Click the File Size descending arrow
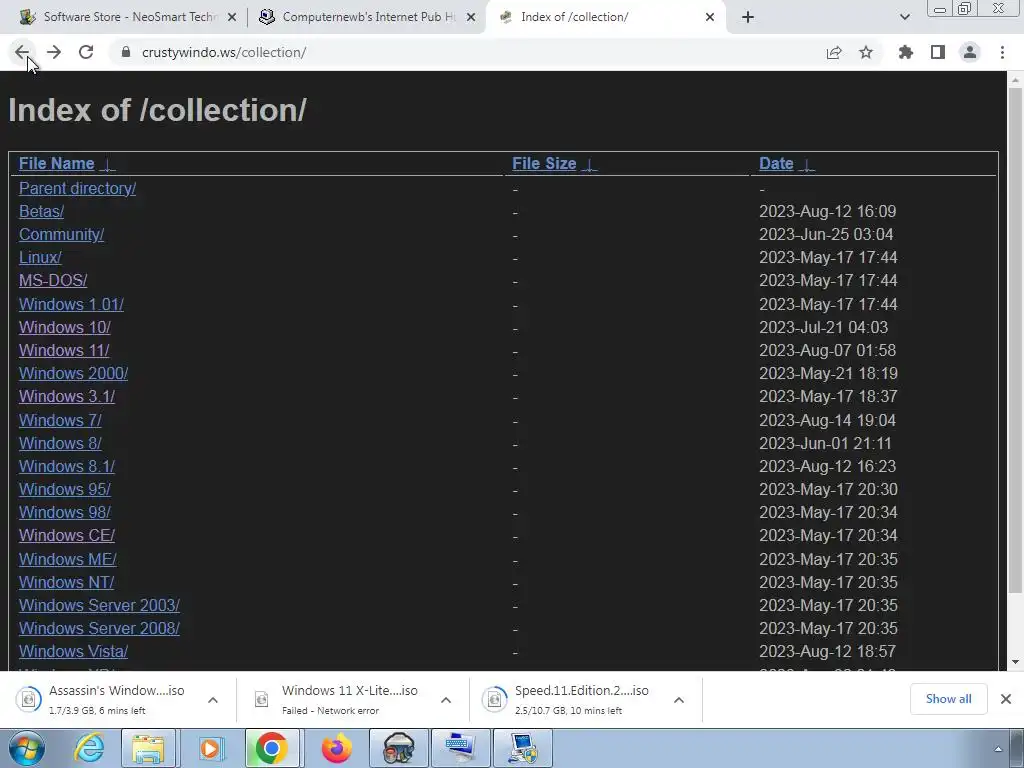Image resolution: width=1024 pixels, height=768 pixels. click(x=589, y=165)
